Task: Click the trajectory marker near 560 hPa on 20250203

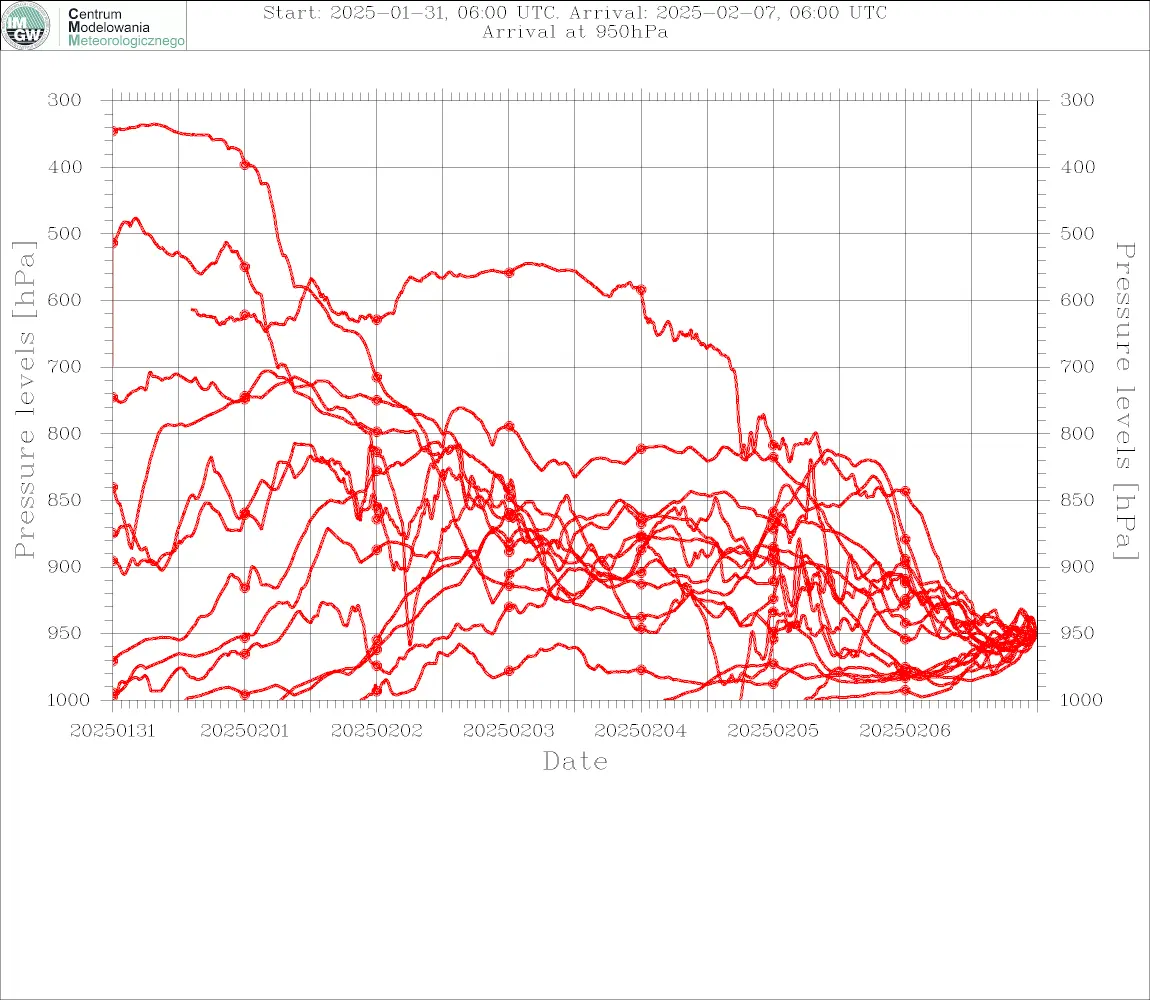Action: point(509,272)
